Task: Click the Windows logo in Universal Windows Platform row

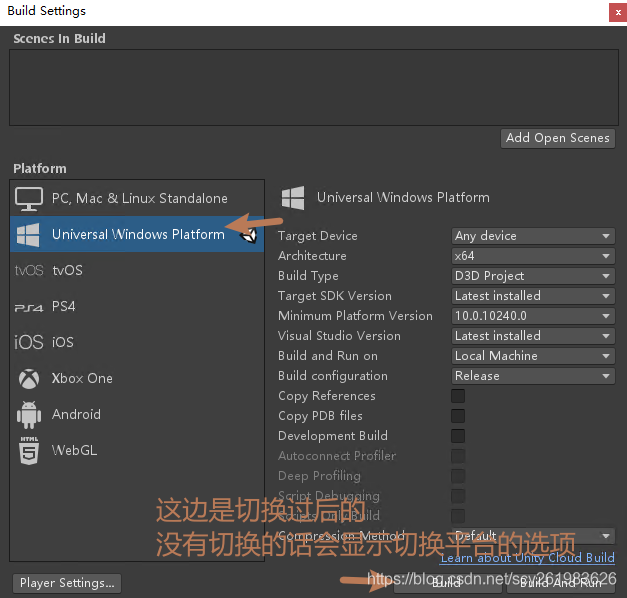Action: pyautogui.click(x=28, y=234)
